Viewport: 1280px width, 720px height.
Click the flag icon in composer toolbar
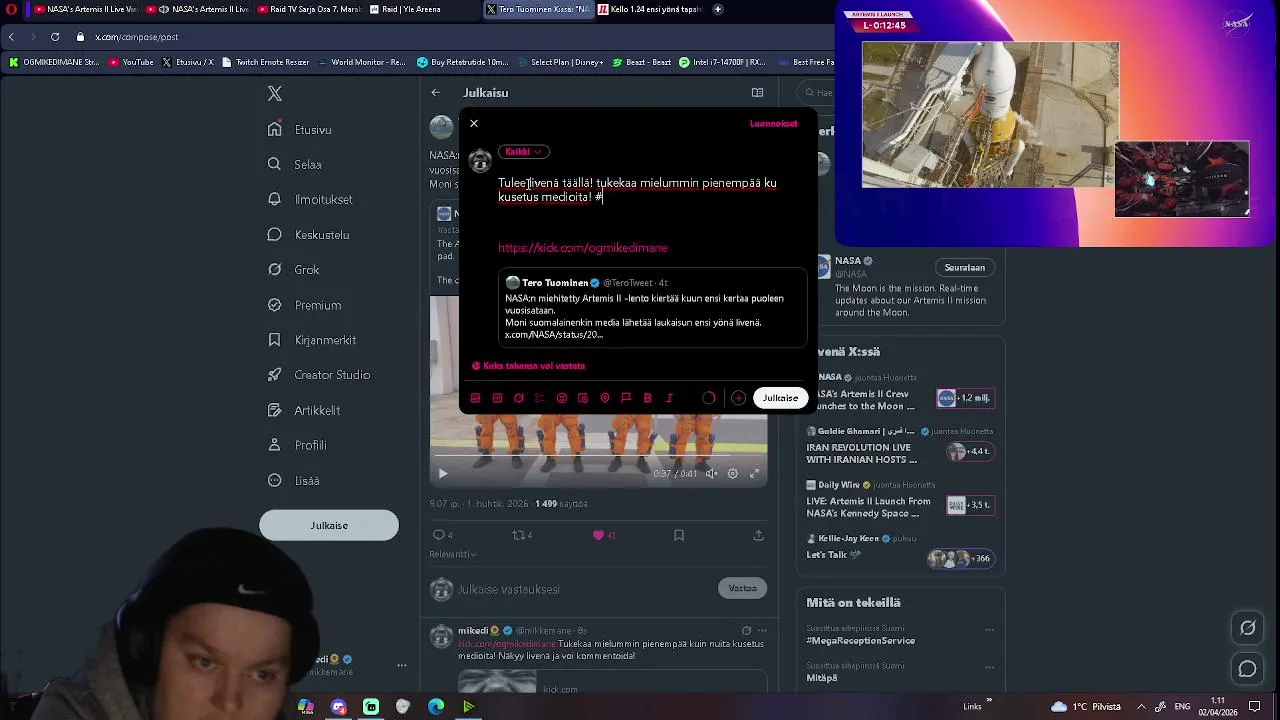[626, 398]
